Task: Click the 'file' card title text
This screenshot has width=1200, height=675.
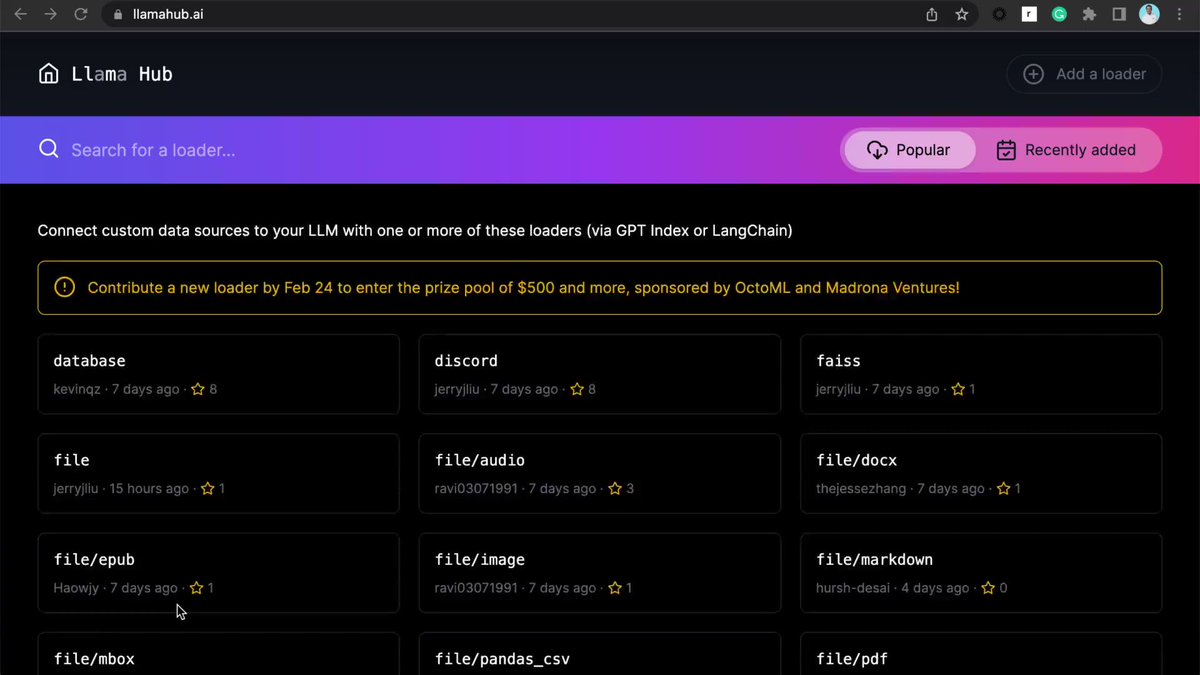Action: coord(71,460)
